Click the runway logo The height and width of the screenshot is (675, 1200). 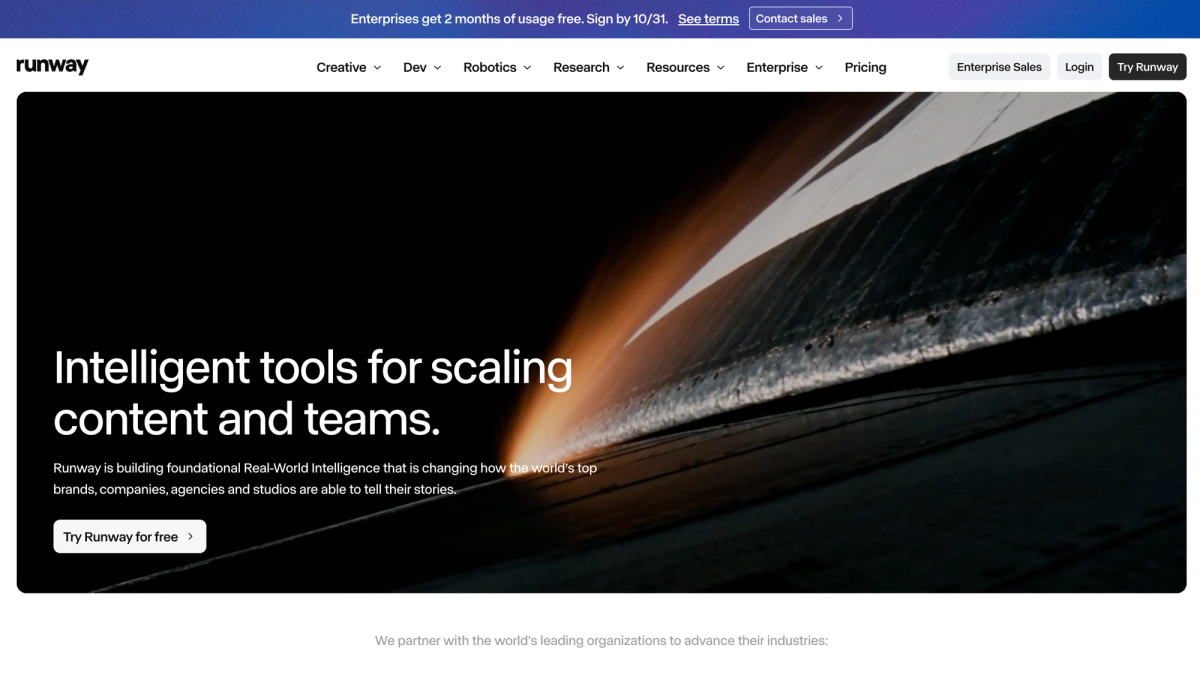[x=52, y=66]
